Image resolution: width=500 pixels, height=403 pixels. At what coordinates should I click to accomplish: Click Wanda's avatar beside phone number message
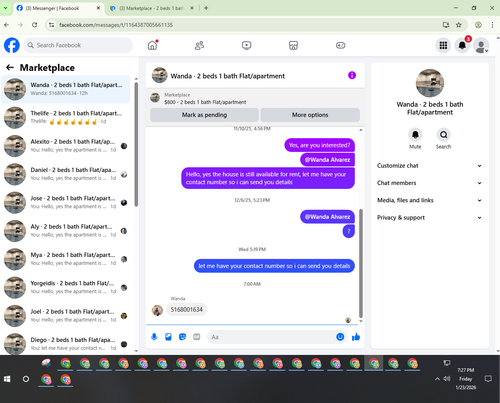click(x=157, y=310)
